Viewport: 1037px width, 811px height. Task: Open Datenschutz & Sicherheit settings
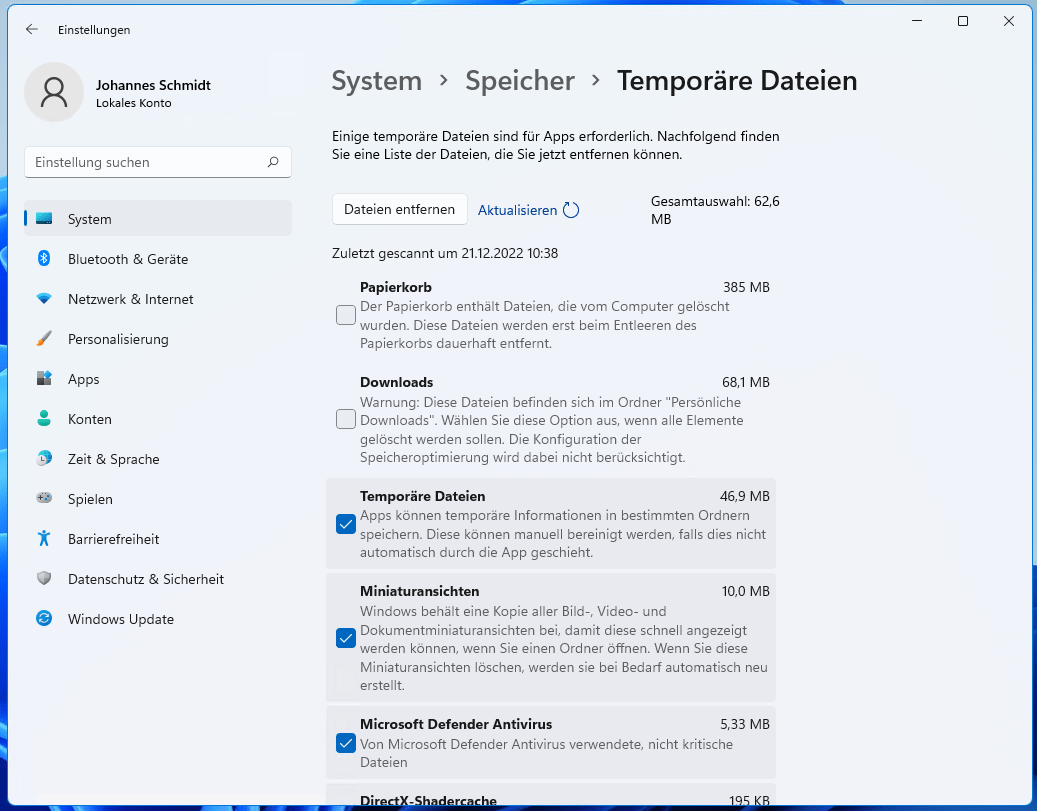pos(157,579)
